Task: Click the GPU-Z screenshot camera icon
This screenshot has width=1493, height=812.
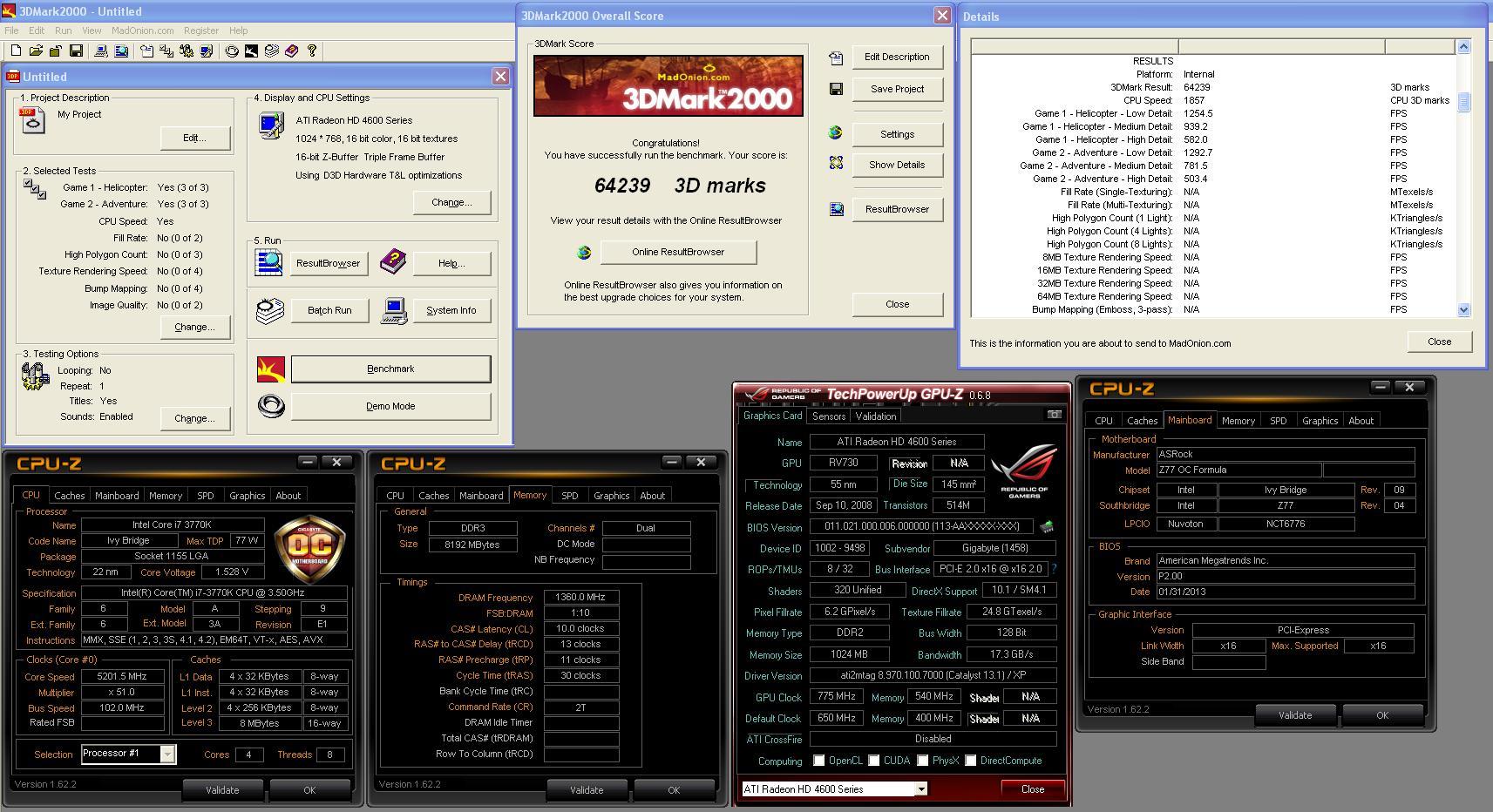Action: click(1054, 415)
